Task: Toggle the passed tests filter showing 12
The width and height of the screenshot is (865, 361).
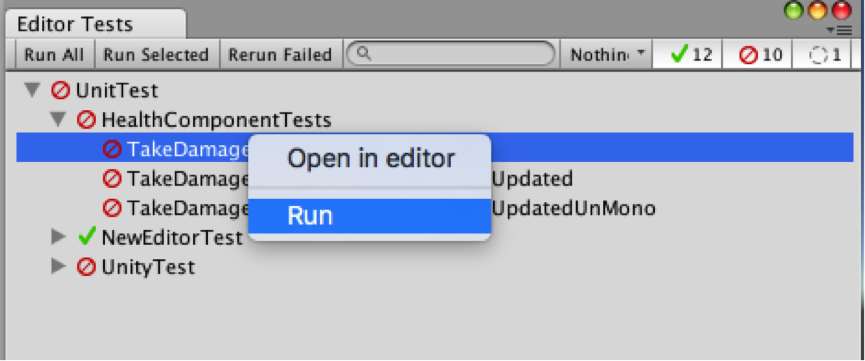Action: tap(687, 54)
